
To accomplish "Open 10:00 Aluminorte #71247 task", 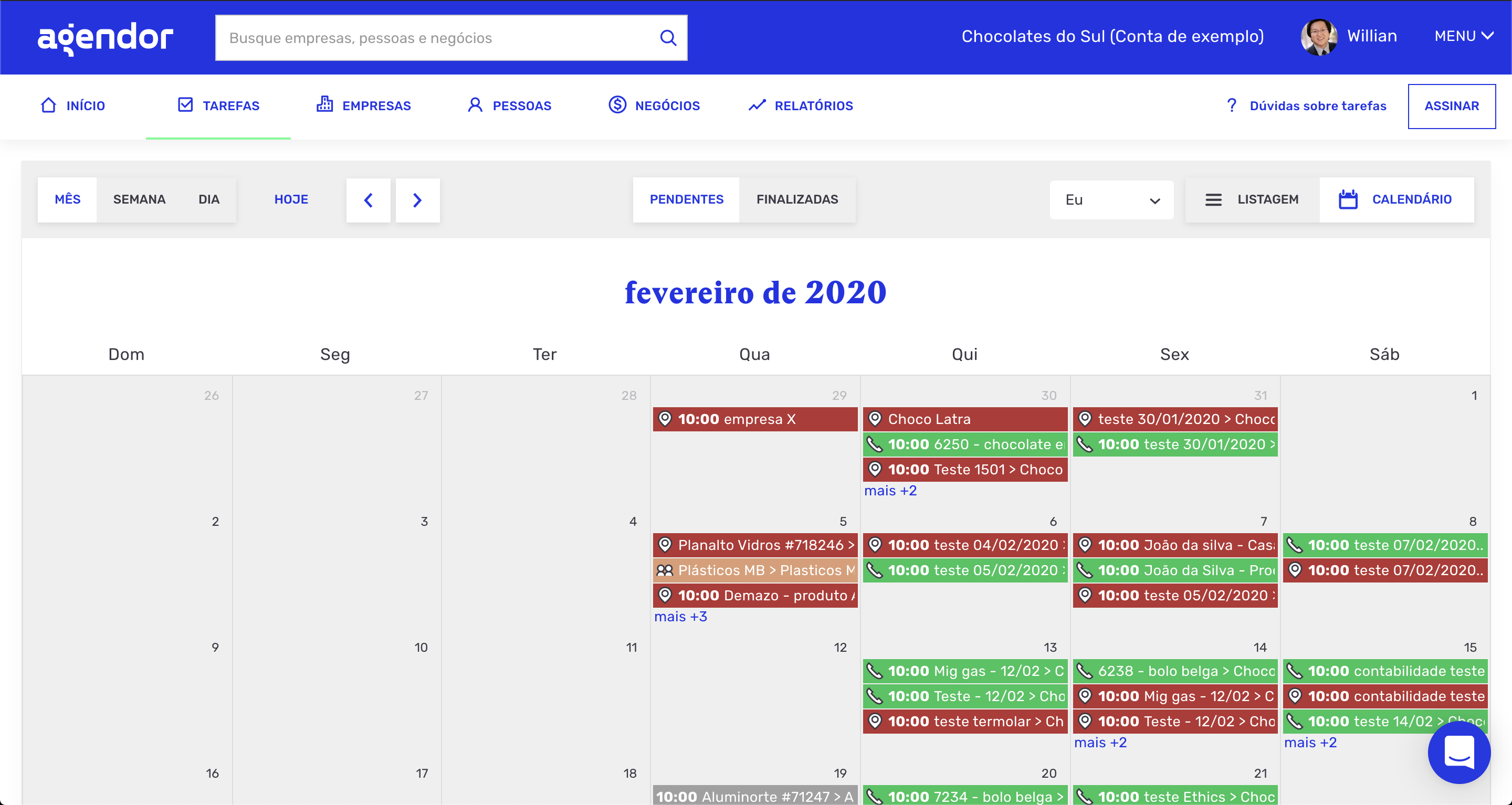I will [x=755, y=796].
